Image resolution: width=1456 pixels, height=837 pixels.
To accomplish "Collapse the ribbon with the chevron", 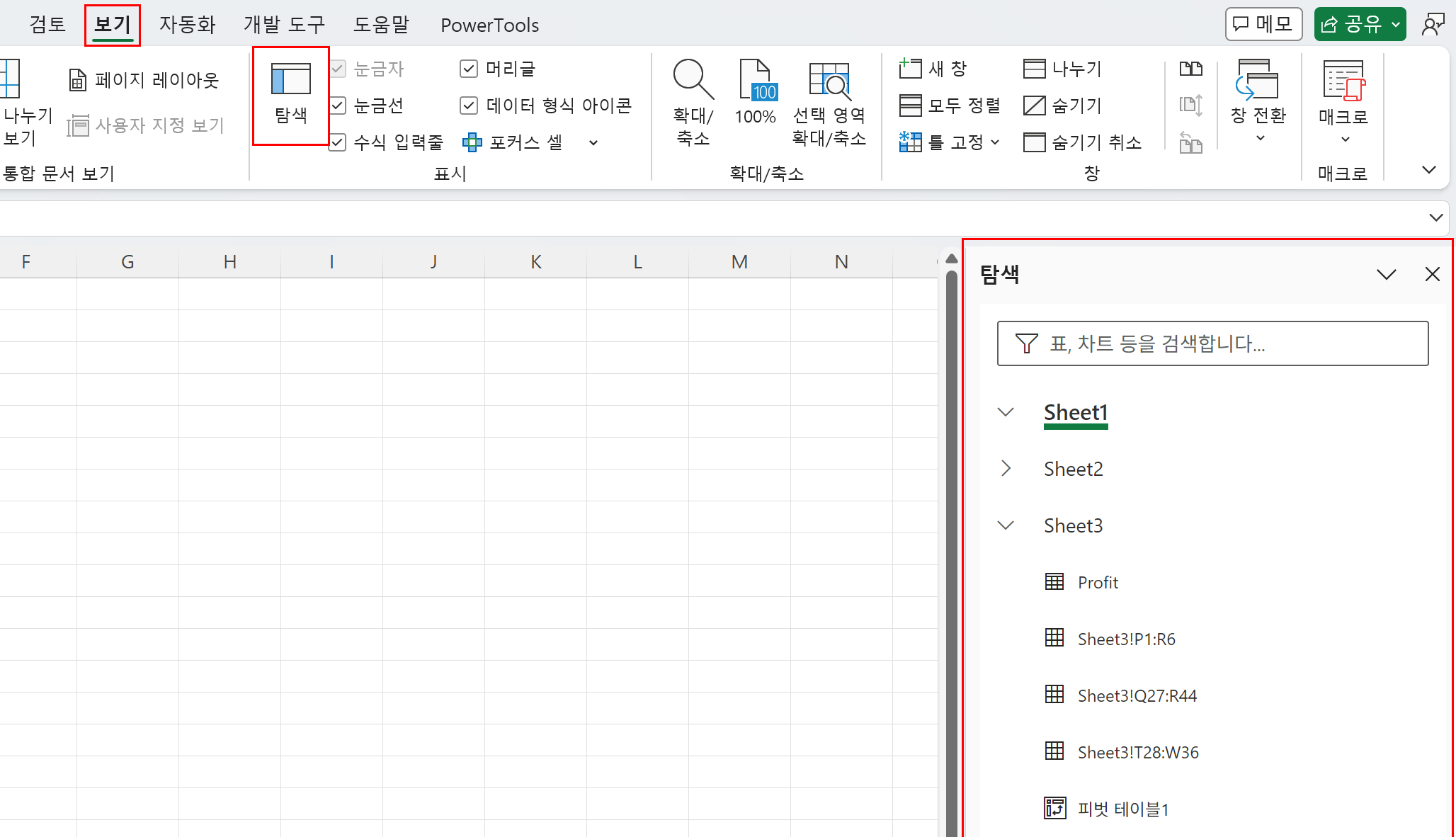I will click(x=1429, y=170).
